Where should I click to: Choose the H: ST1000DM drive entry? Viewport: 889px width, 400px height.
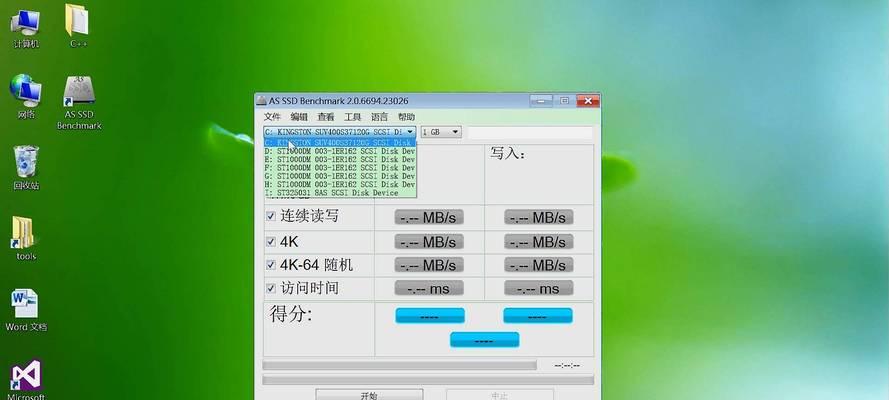coord(340,185)
